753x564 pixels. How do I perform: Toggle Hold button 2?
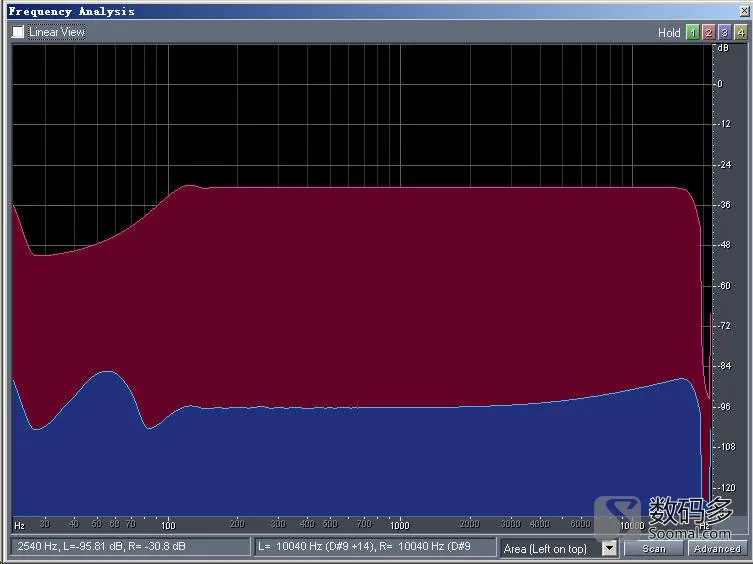pyautogui.click(x=708, y=32)
